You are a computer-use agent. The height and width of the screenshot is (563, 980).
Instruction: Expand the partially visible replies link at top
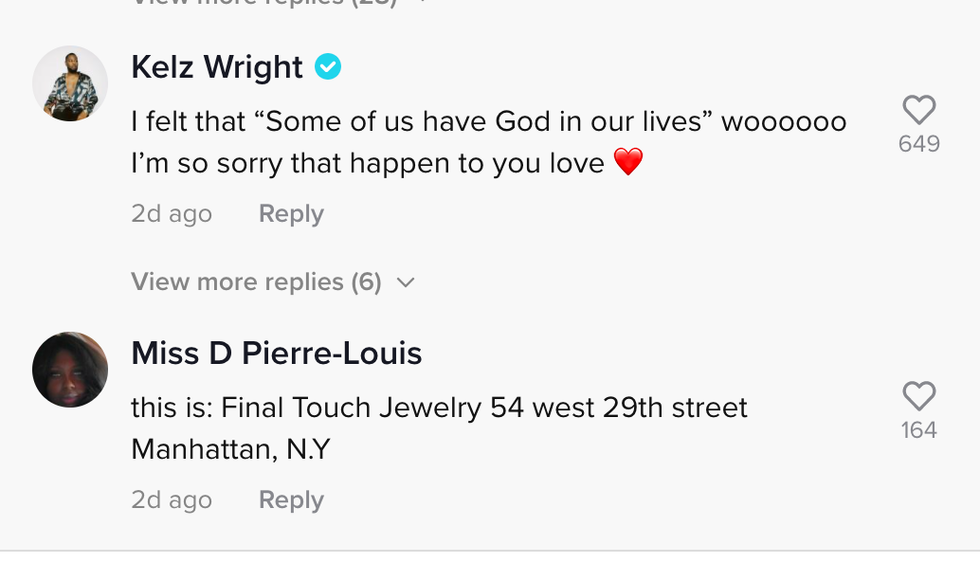point(270,3)
